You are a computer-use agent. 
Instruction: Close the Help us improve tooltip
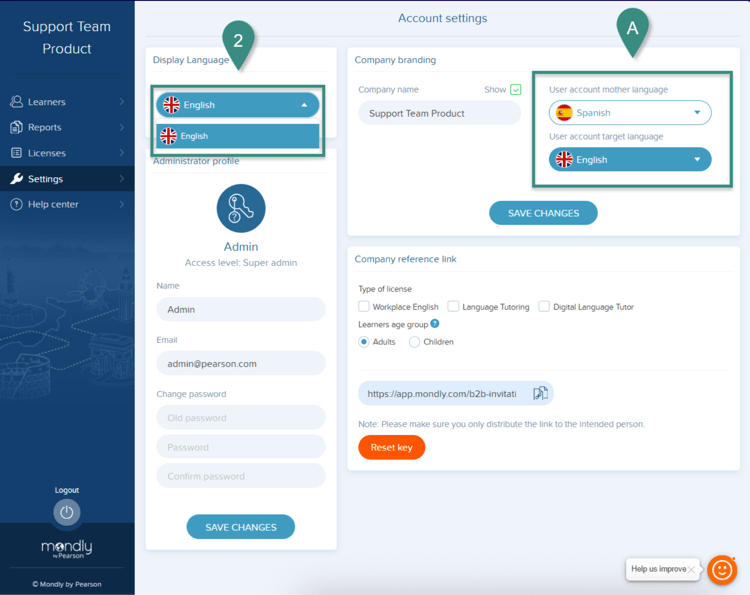click(692, 569)
